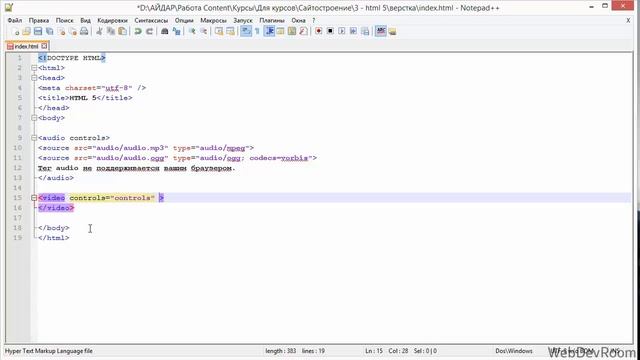This screenshot has width=640, height=360.
Task: Save the current file via toolbar
Action: (38, 31)
